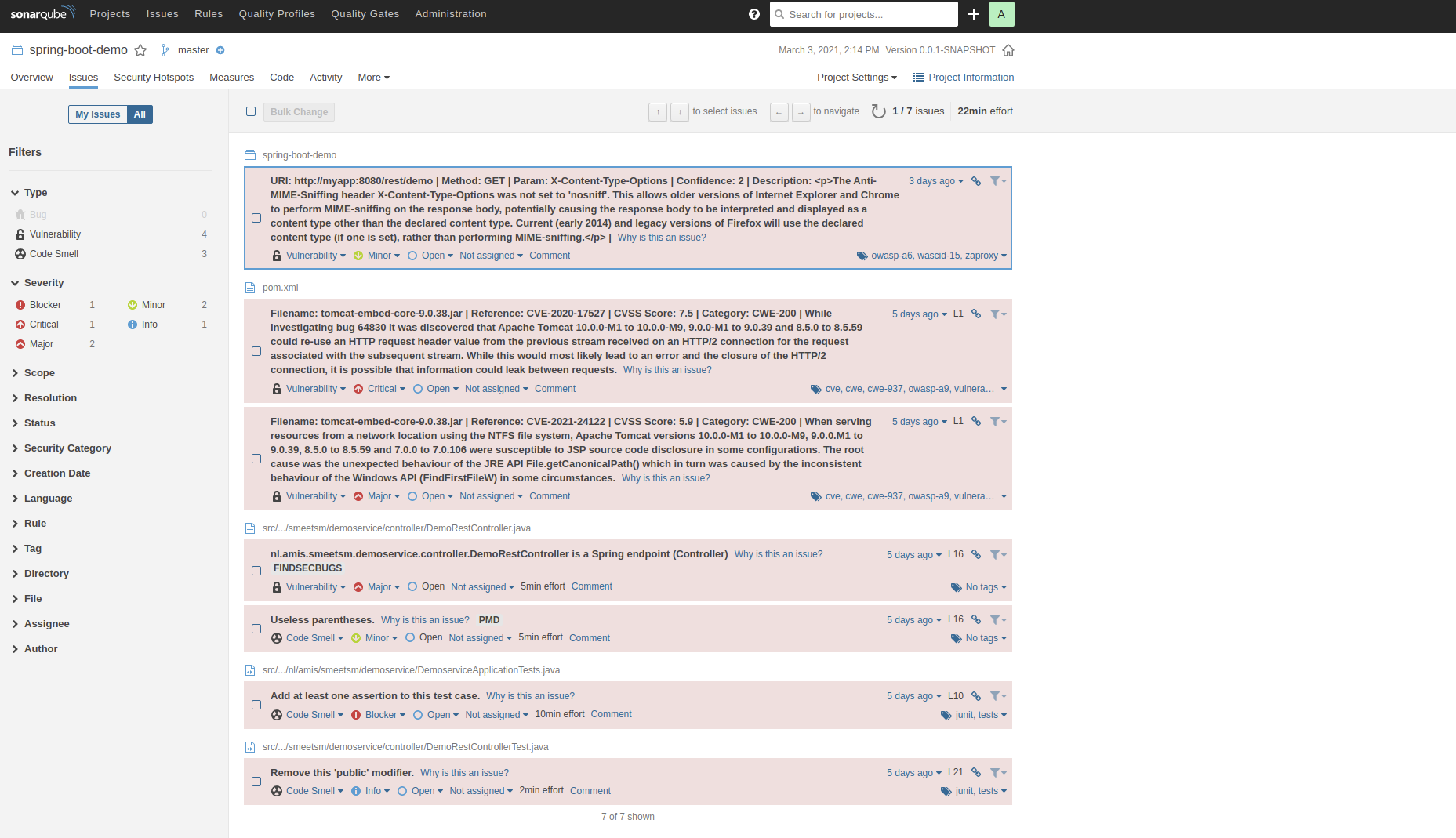Open the help question mark icon
Viewport: 1456px width, 838px height.
click(x=753, y=14)
